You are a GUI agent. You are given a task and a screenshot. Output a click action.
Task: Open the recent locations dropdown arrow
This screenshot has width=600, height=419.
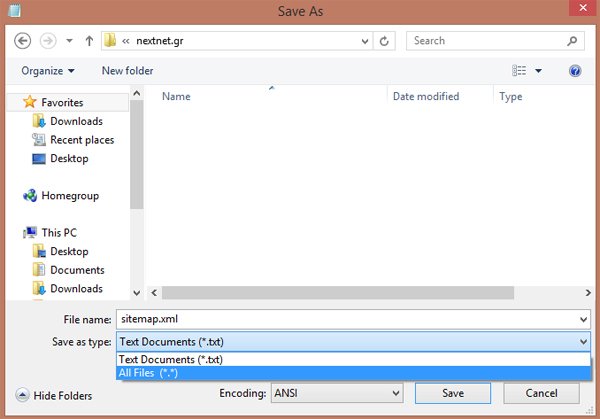(x=69, y=41)
